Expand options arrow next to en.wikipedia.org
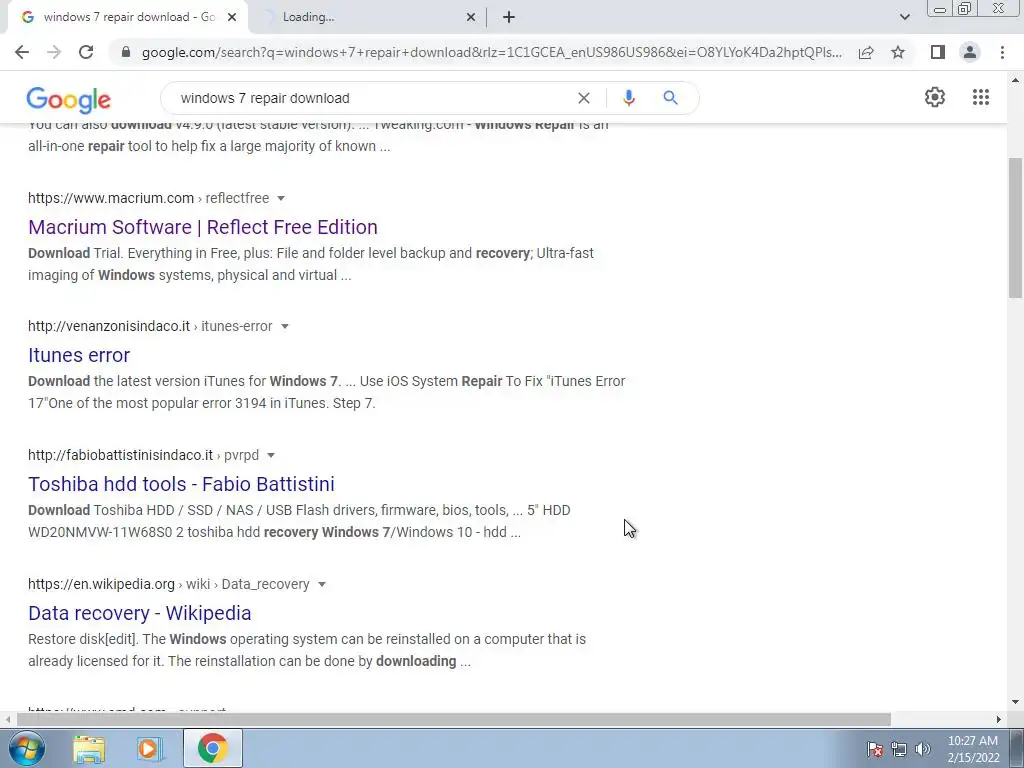 tap(321, 584)
